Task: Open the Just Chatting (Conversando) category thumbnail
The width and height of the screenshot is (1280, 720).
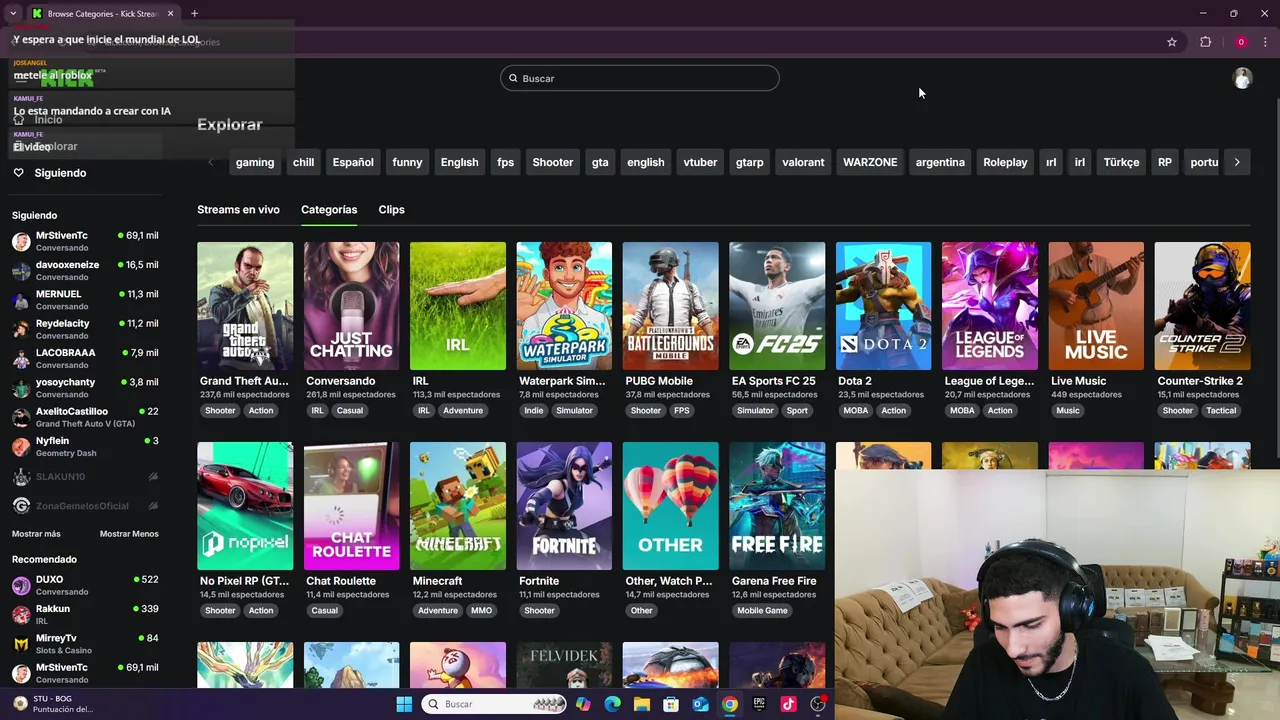Action: 351,306
